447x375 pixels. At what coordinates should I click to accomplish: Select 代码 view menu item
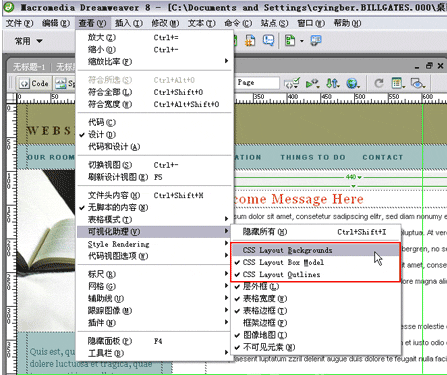coord(154,122)
